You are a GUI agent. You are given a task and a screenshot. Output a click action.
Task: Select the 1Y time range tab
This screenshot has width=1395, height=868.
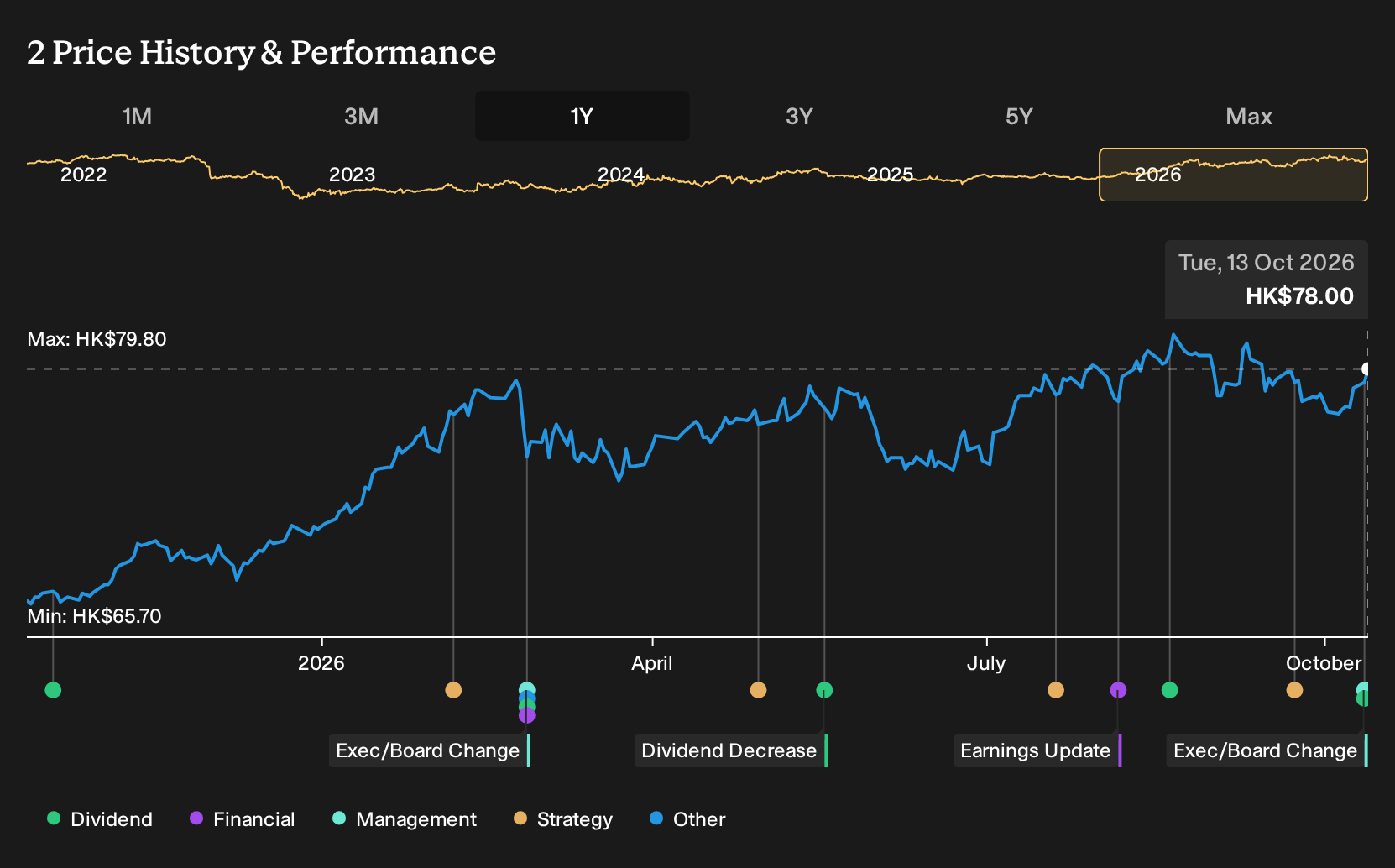click(582, 116)
